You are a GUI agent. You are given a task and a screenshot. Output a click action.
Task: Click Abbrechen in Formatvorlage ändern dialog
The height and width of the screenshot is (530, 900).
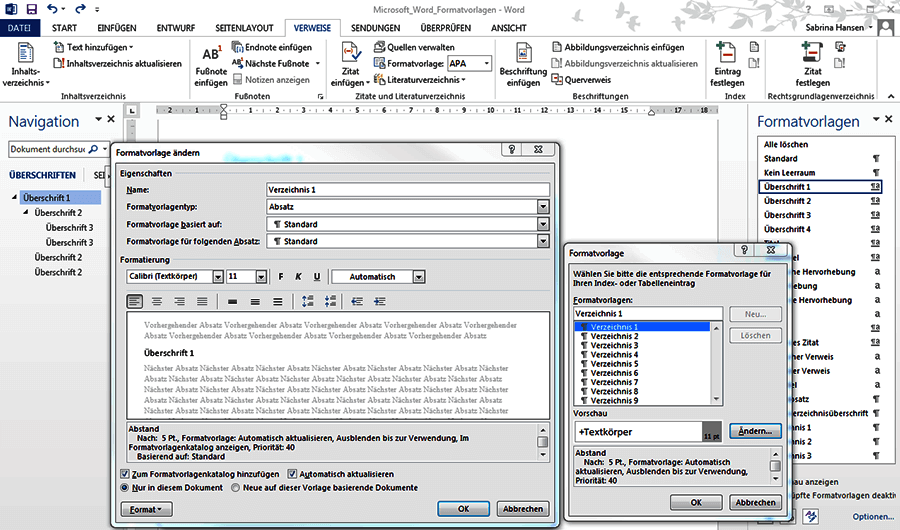tap(523, 509)
